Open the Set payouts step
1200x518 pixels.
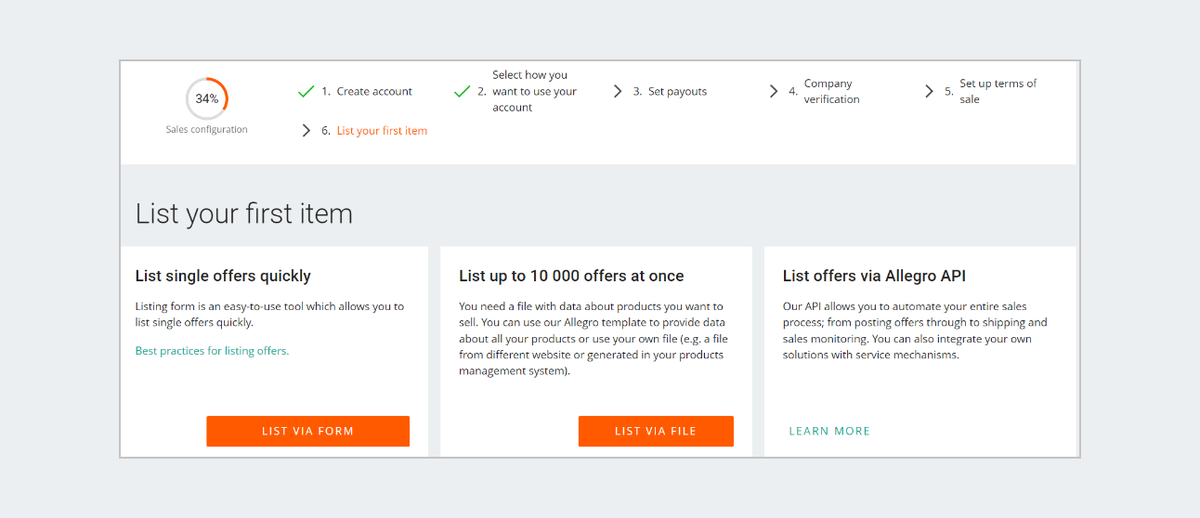pos(677,92)
